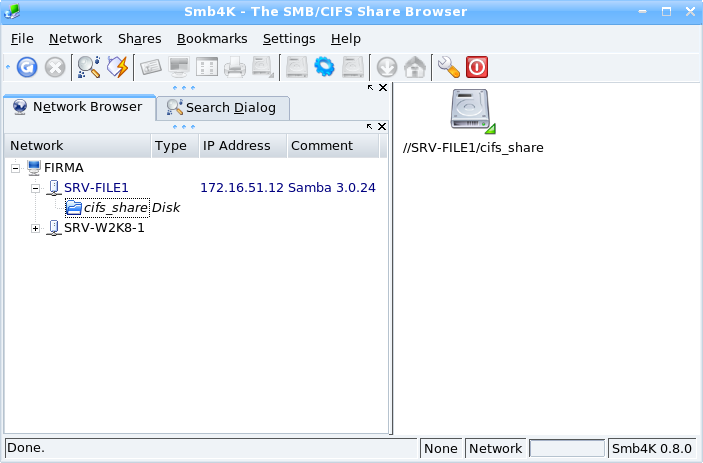This screenshot has height=463, width=703.
Task: Click the None status bar field
Action: [x=441, y=448]
